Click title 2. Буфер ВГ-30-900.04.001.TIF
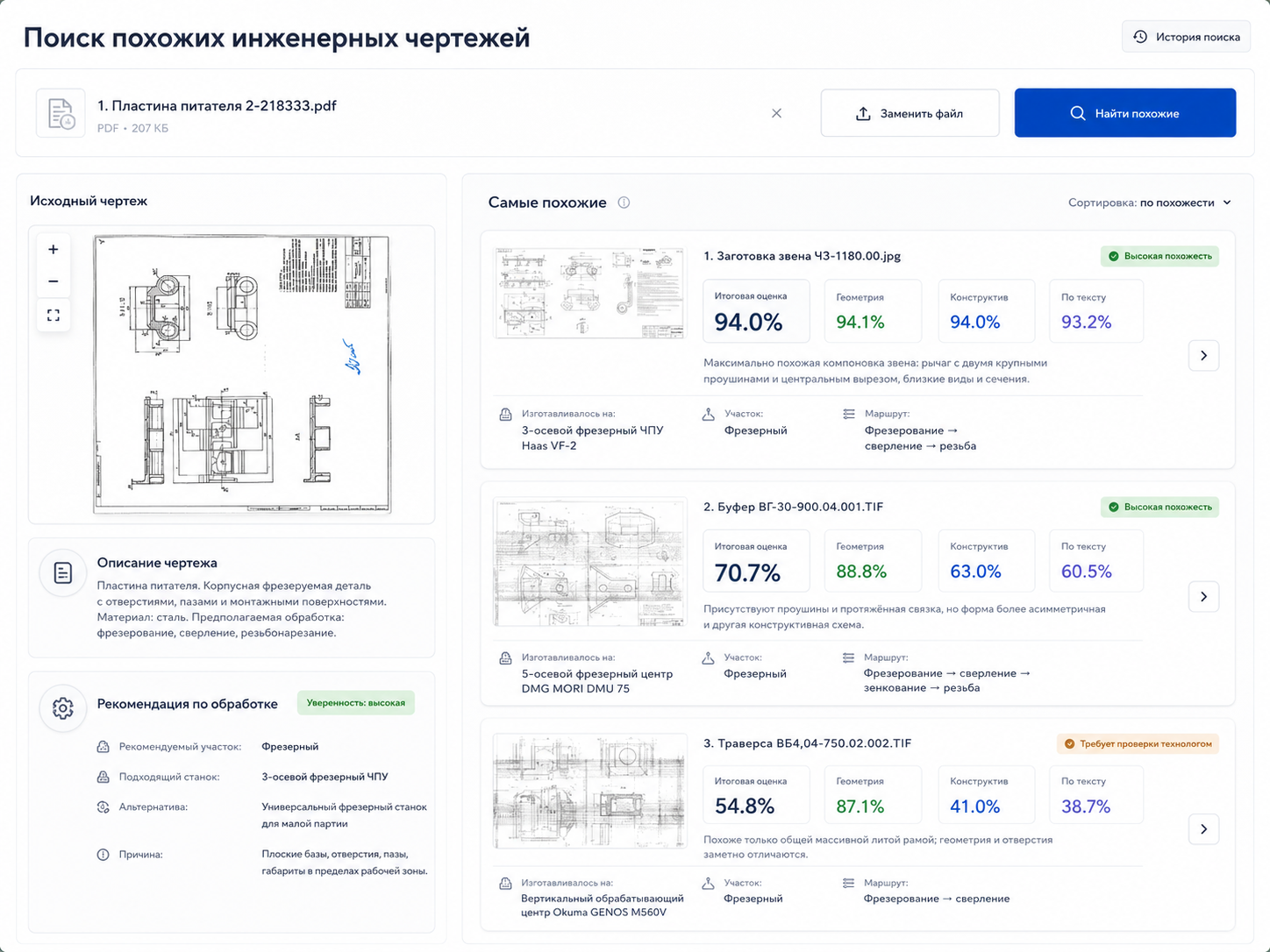 point(793,507)
